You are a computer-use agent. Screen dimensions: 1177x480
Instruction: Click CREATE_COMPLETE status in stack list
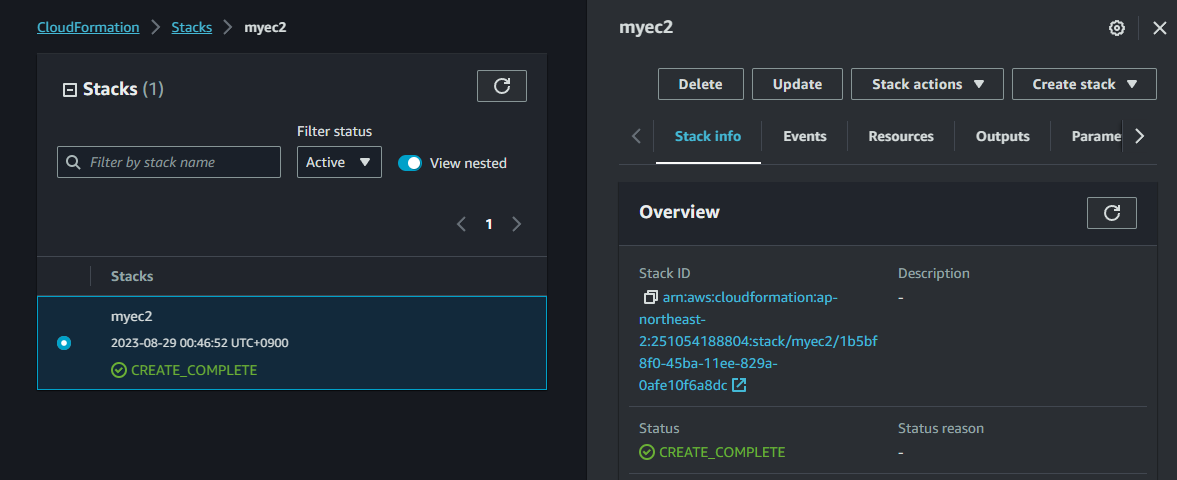184,370
